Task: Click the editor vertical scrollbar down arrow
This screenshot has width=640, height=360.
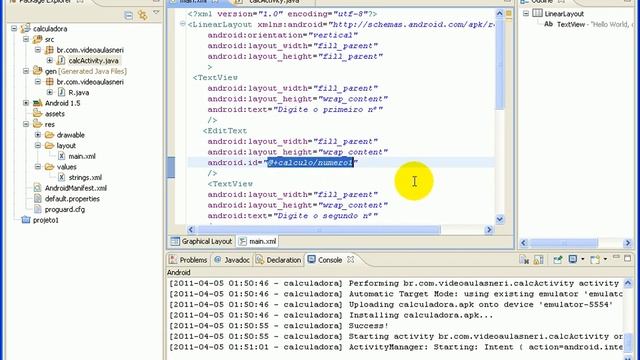Action: point(500,219)
